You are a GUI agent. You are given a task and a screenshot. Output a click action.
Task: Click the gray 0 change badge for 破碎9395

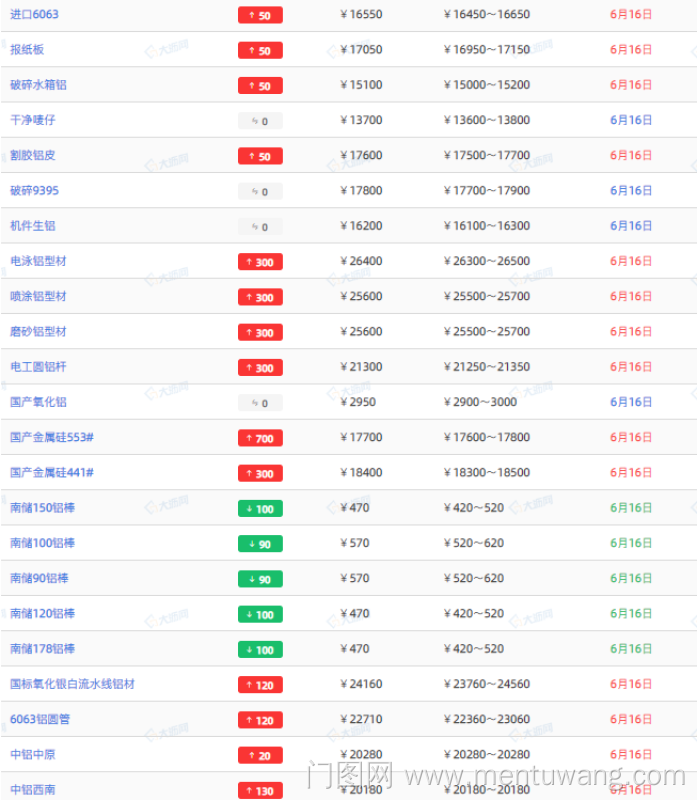(x=260, y=191)
